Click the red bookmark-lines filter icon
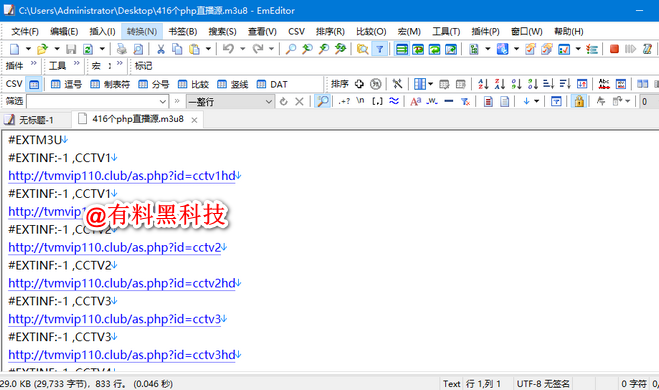 (x=488, y=101)
